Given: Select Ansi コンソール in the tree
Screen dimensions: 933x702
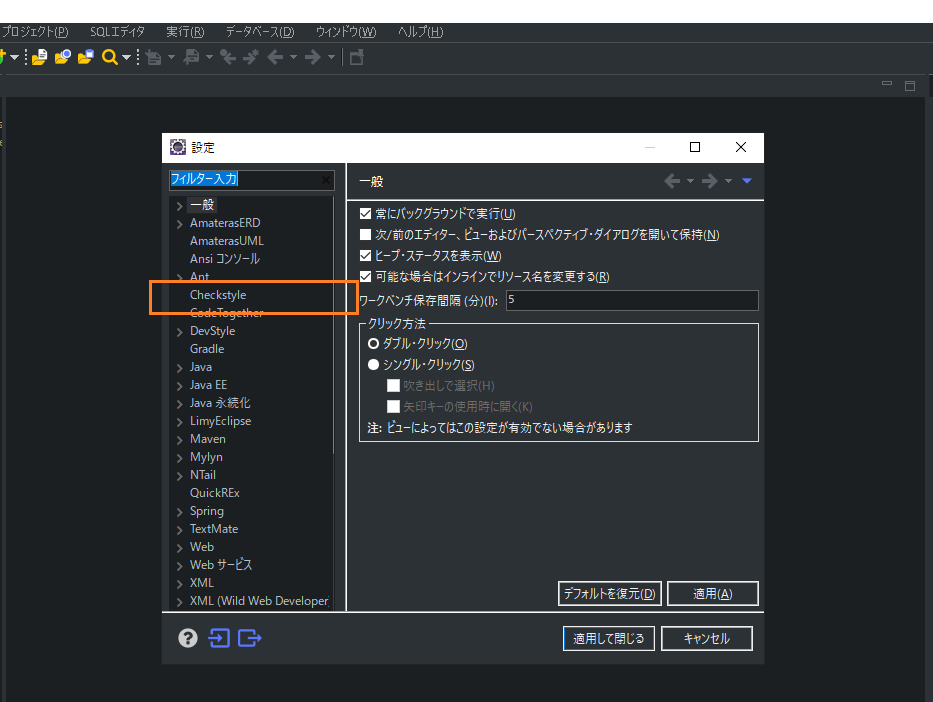Looking at the screenshot, I should (x=224, y=259).
